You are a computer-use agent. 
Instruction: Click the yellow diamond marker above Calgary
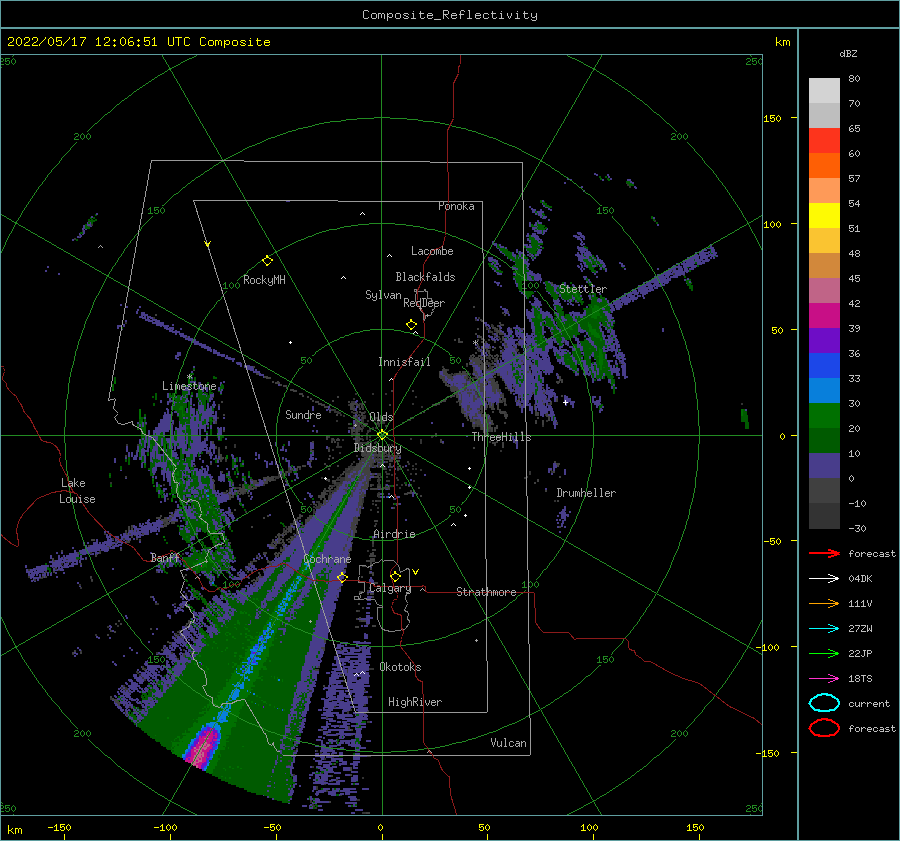pos(395,576)
